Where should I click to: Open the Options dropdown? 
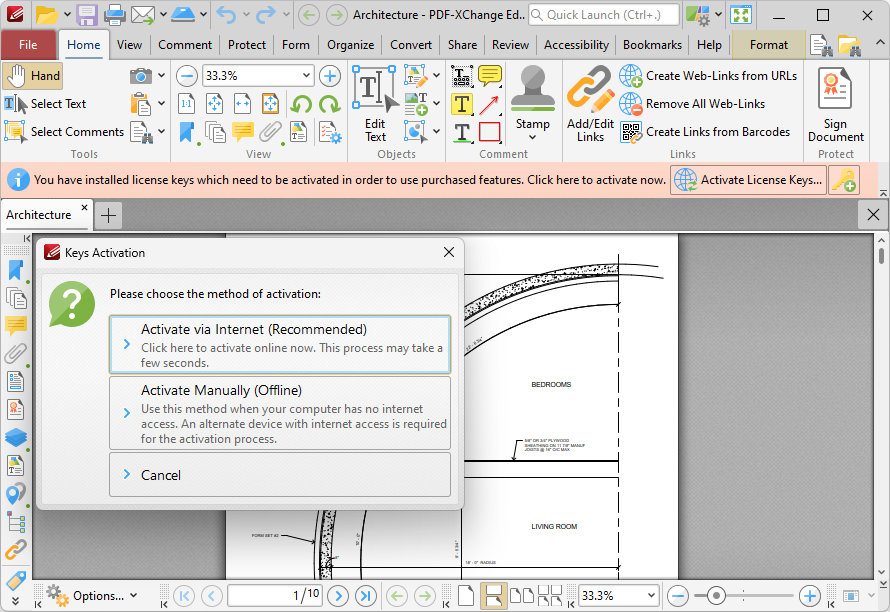(x=92, y=596)
